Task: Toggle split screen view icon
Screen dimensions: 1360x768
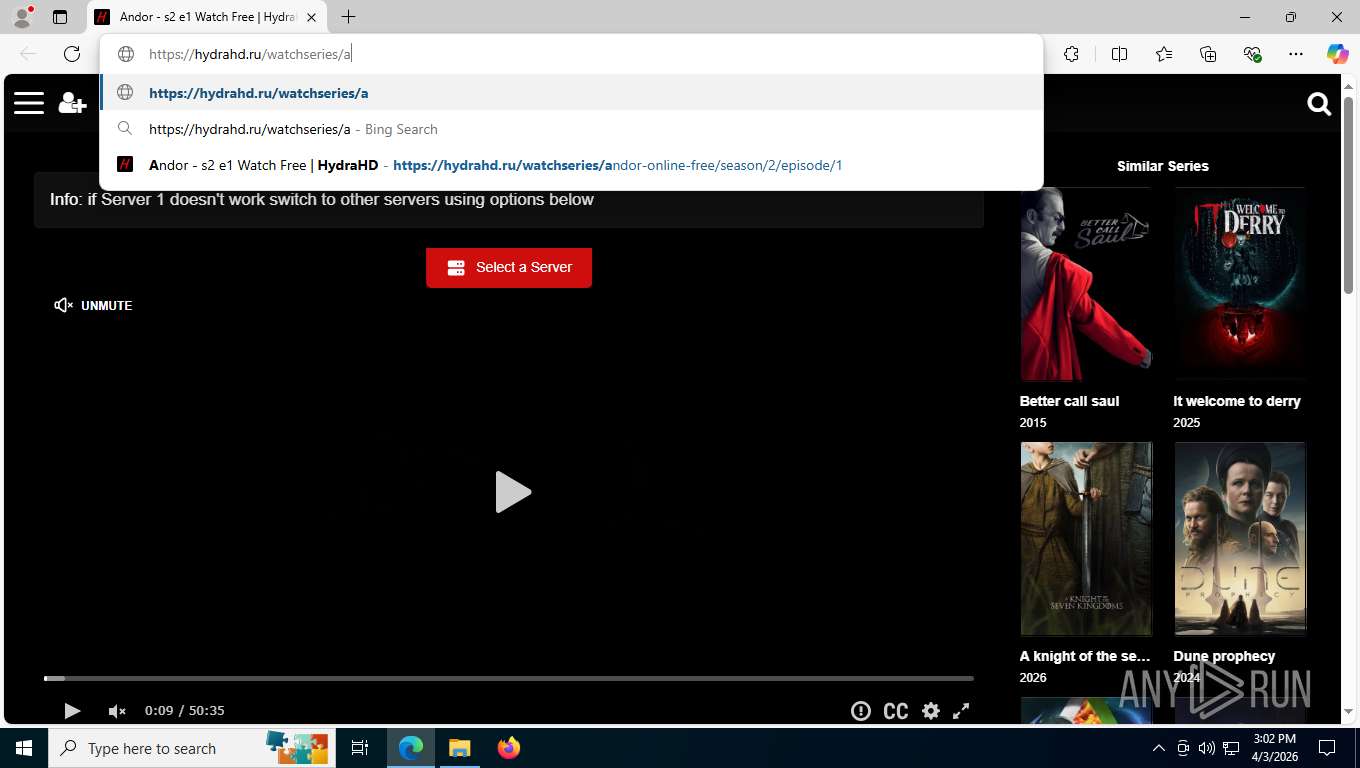Action: click(x=1120, y=54)
